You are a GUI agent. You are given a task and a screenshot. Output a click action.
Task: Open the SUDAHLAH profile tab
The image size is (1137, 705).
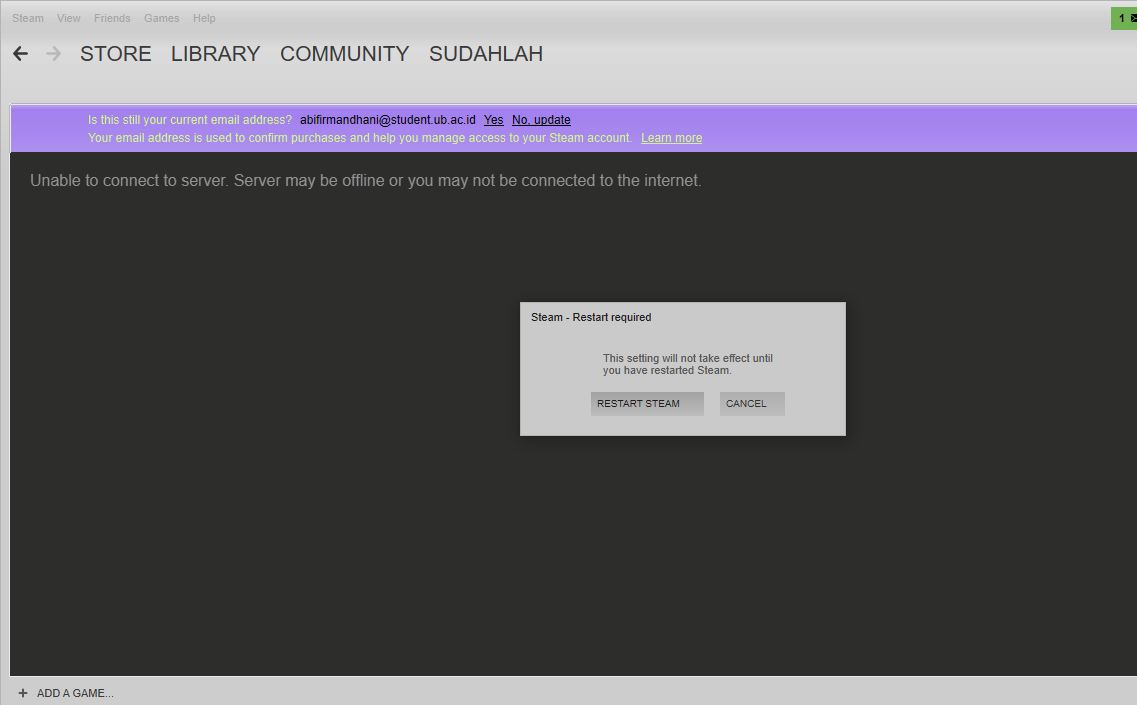[x=486, y=54]
